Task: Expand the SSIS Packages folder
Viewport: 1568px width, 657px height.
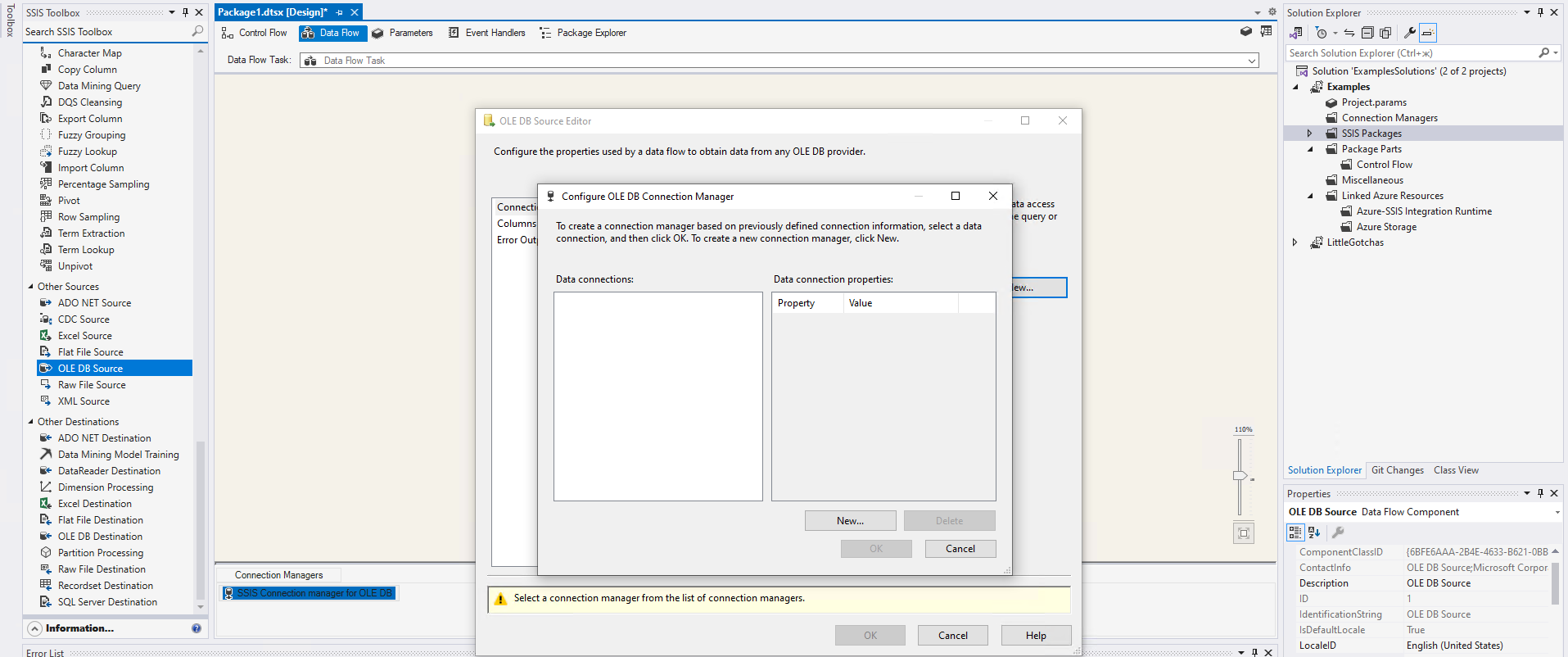Action: coord(1309,134)
